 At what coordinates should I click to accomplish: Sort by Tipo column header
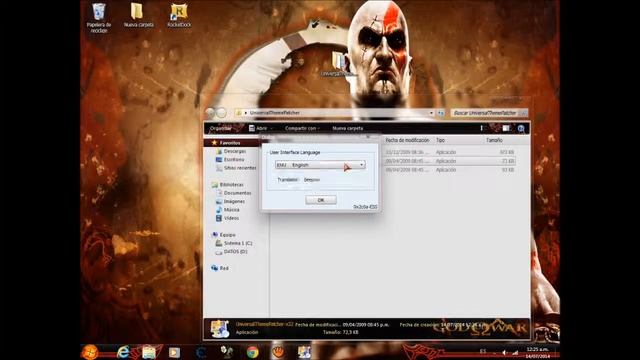440,140
